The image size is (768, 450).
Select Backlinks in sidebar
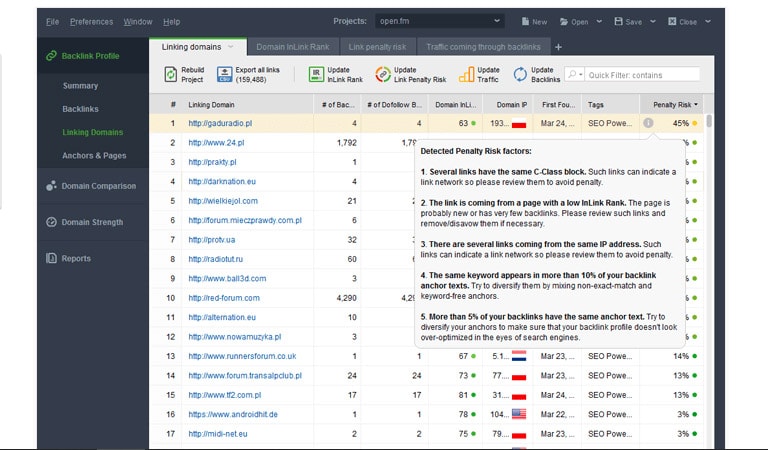coord(80,109)
